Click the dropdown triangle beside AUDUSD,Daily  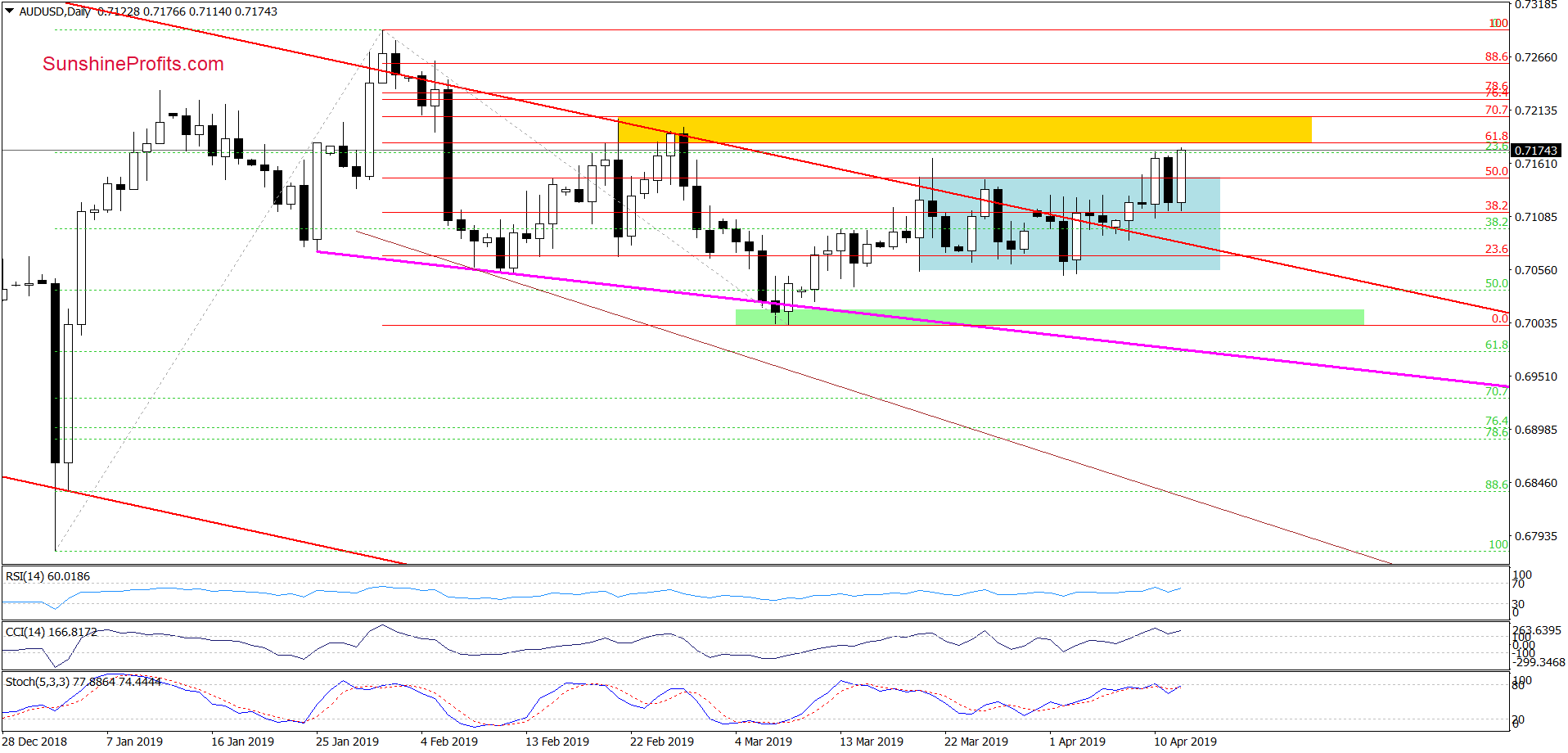(9, 11)
